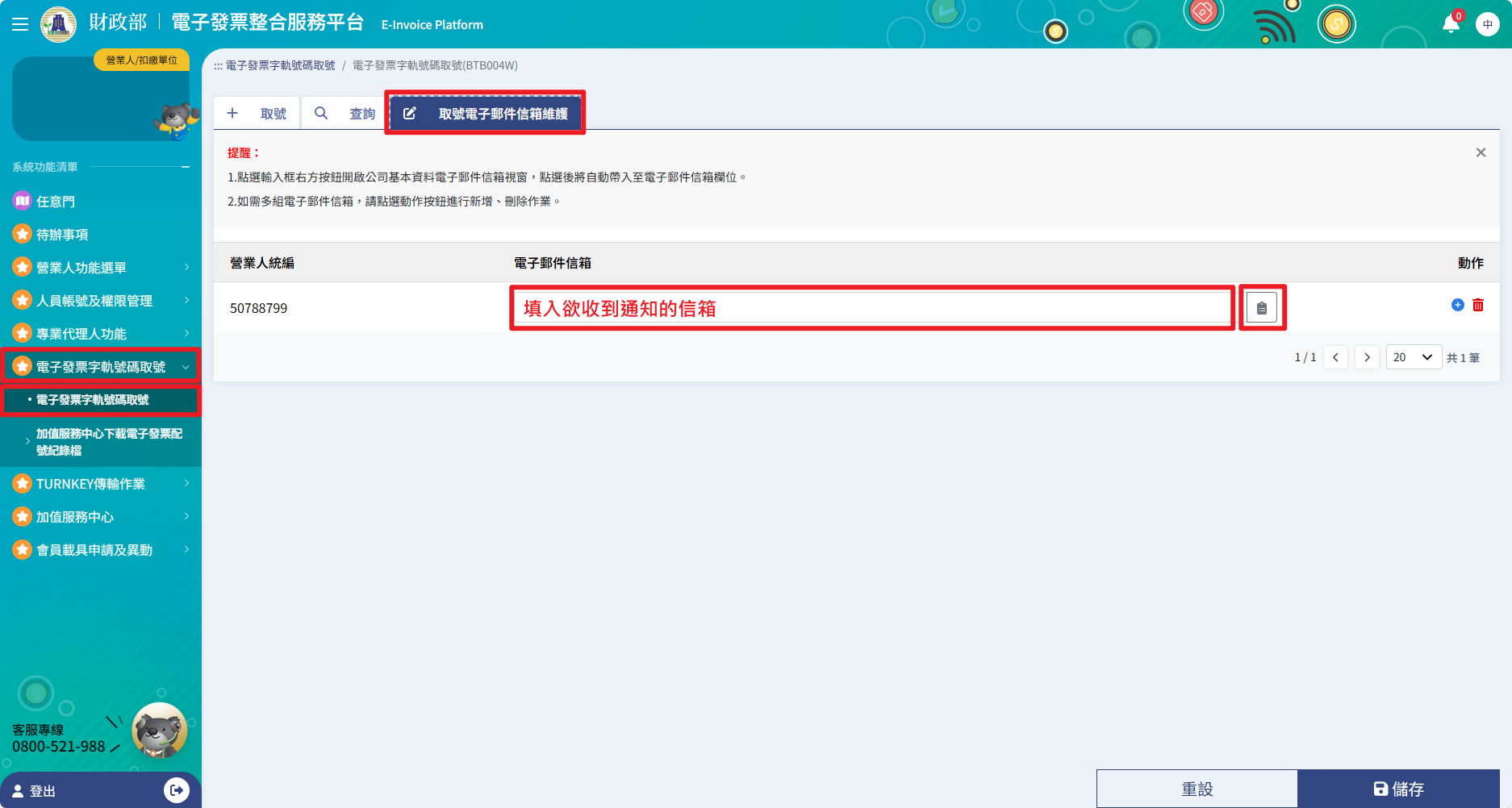
Task: Expand TURNKEY傳輸作業 menu
Action: (101, 484)
